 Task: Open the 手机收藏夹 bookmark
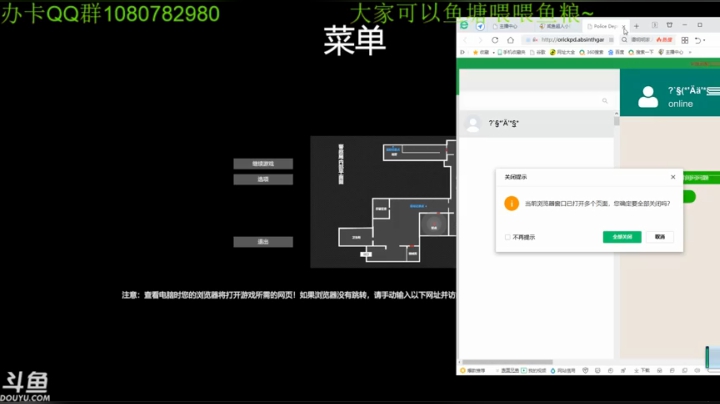(x=511, y=52)
